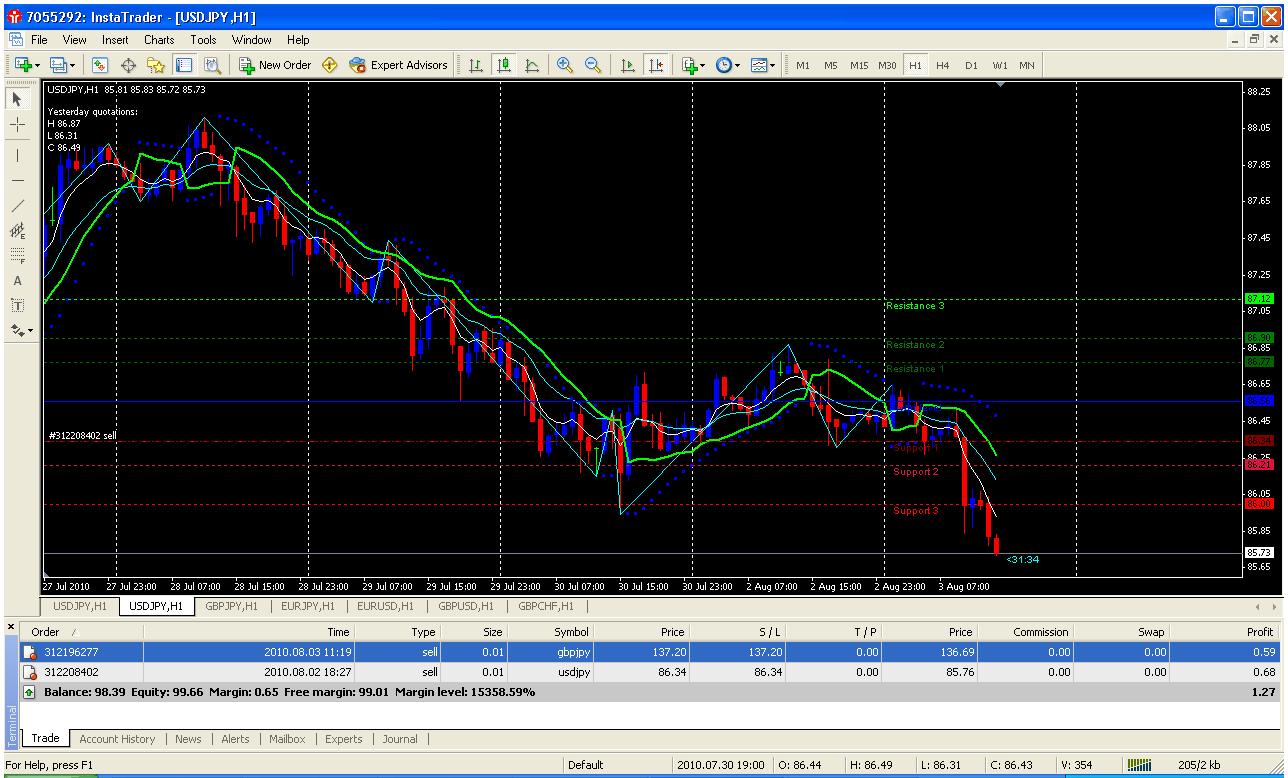Screen dimensions: 1288x778
Task: Zoom in on the chart
Action: (x=565, y=65)
